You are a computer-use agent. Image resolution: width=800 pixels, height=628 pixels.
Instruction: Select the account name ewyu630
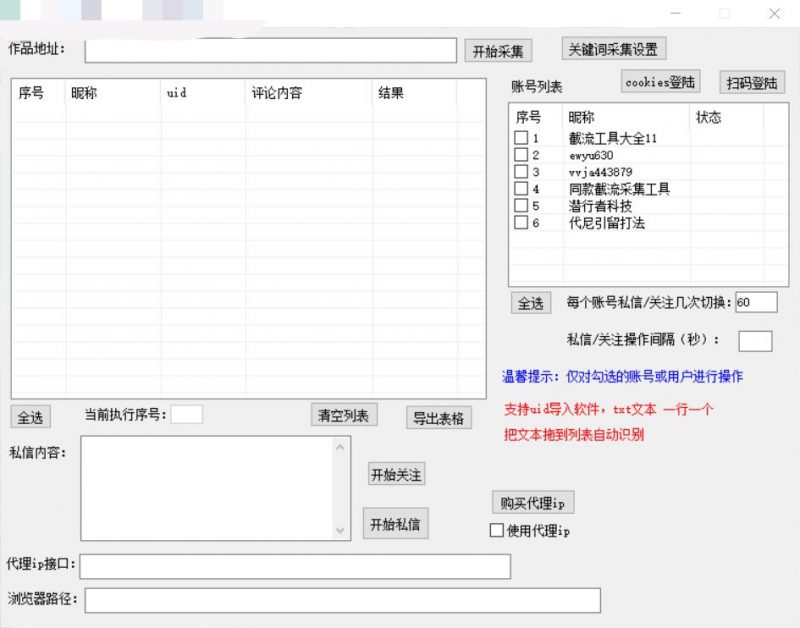[x=591, y=155]
